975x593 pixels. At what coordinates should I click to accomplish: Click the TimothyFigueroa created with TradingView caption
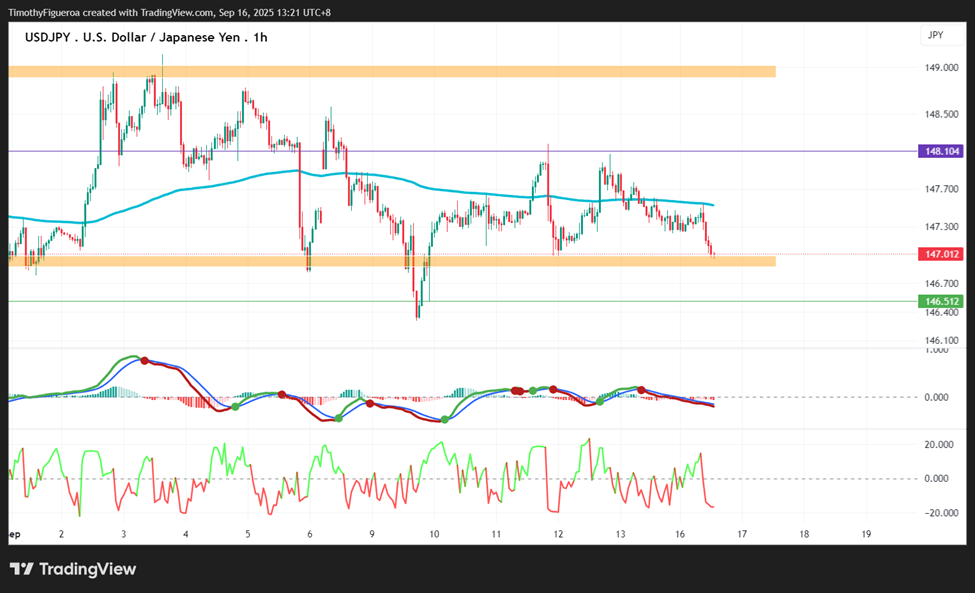[x=170, y=12]
